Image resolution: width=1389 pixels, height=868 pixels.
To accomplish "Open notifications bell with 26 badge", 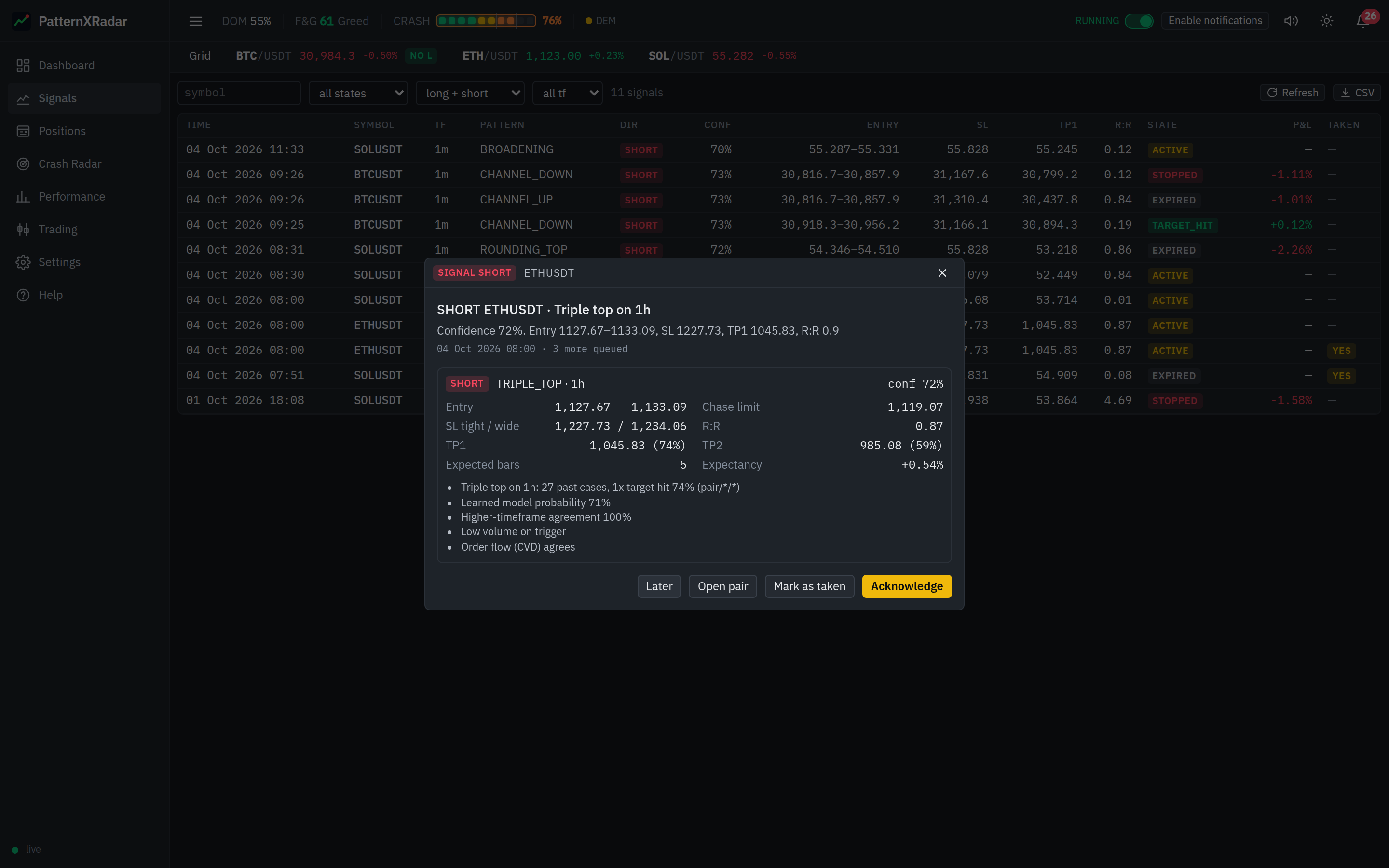I will [x=1364, y=19].
